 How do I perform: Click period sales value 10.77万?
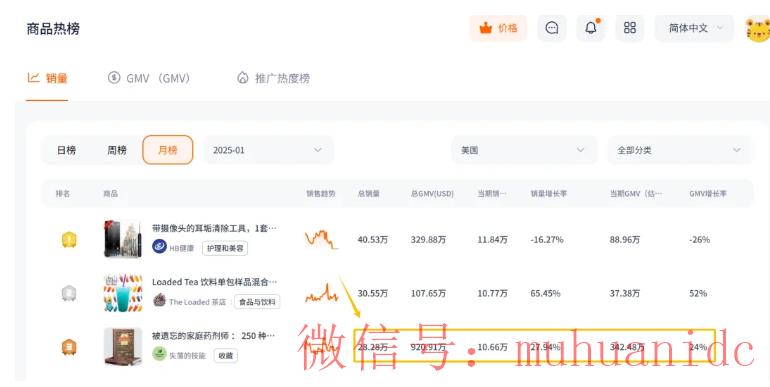point(493,293)
